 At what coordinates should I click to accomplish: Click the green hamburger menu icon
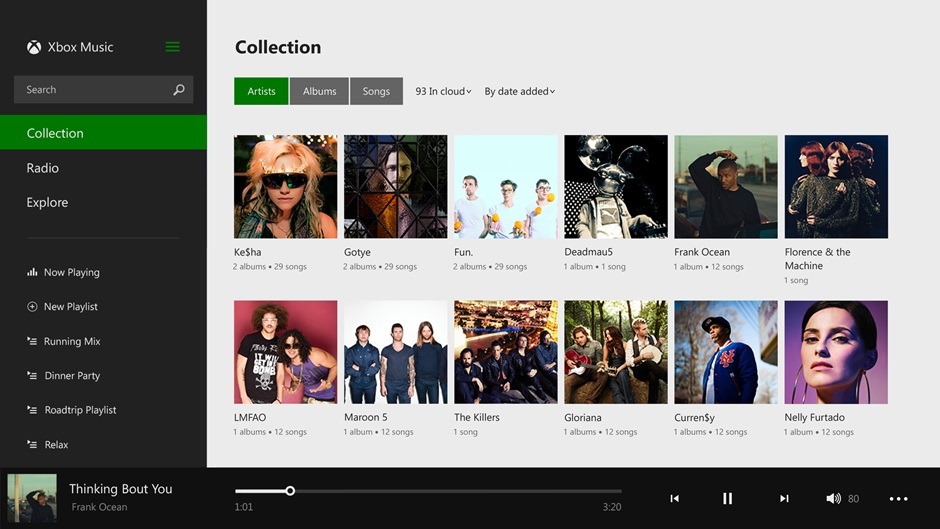pyautogui.click(x=173, y=47)
